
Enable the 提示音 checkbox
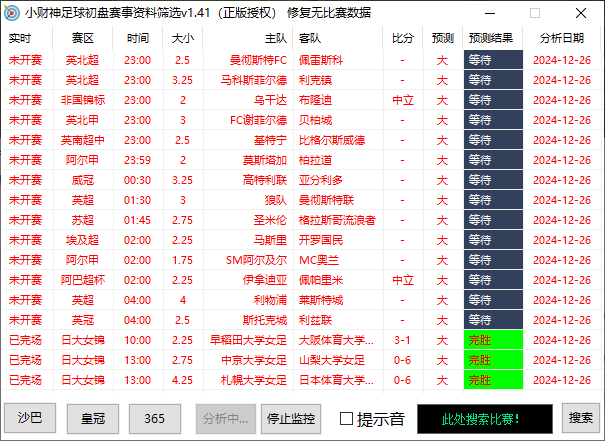(347, 418)
